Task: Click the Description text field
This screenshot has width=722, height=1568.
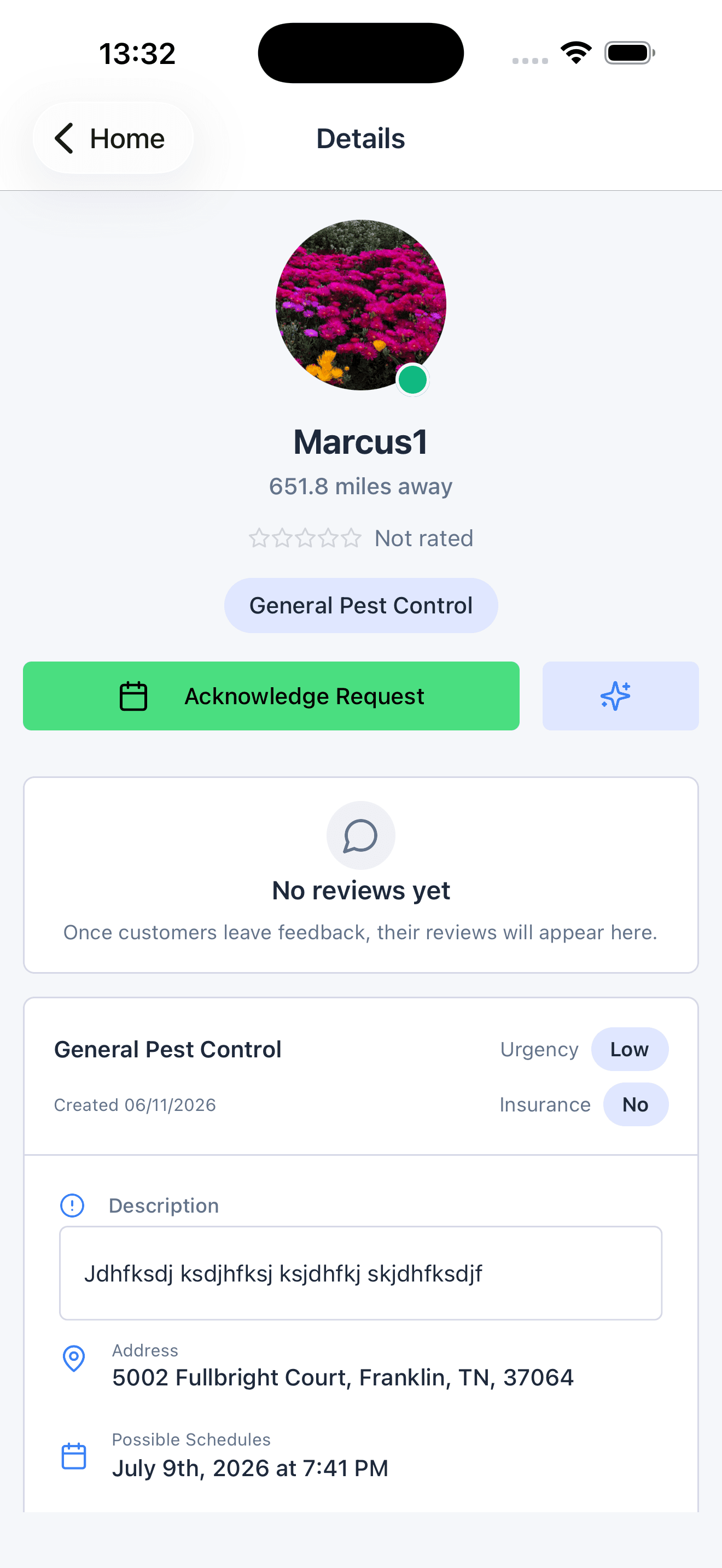Action: click(x=360, y=1273)
